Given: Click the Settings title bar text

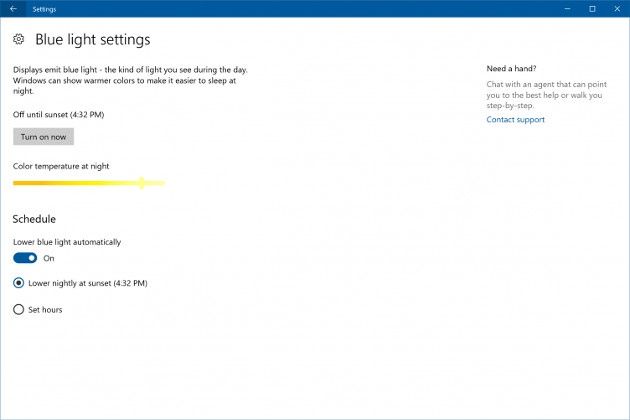Looking at the screenshot, I should click(44, 9).
